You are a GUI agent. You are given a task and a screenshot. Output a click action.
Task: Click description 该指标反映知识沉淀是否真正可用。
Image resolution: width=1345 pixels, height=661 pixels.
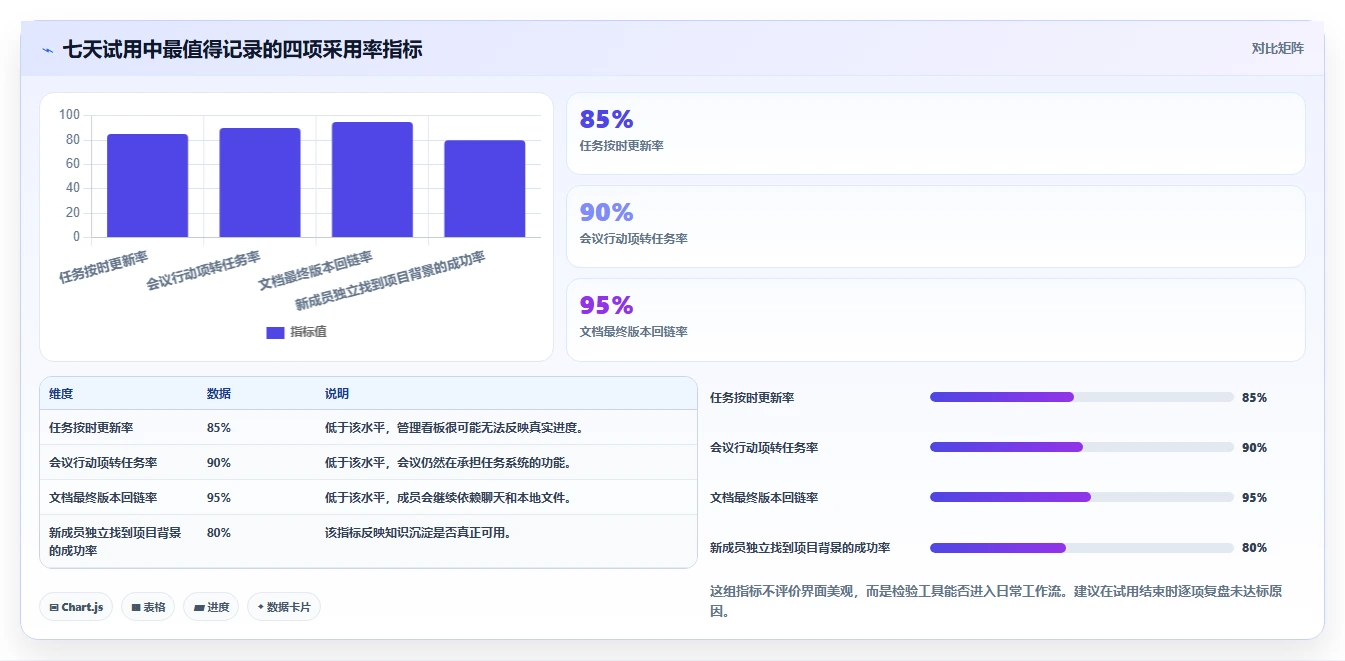pos(418,533)
